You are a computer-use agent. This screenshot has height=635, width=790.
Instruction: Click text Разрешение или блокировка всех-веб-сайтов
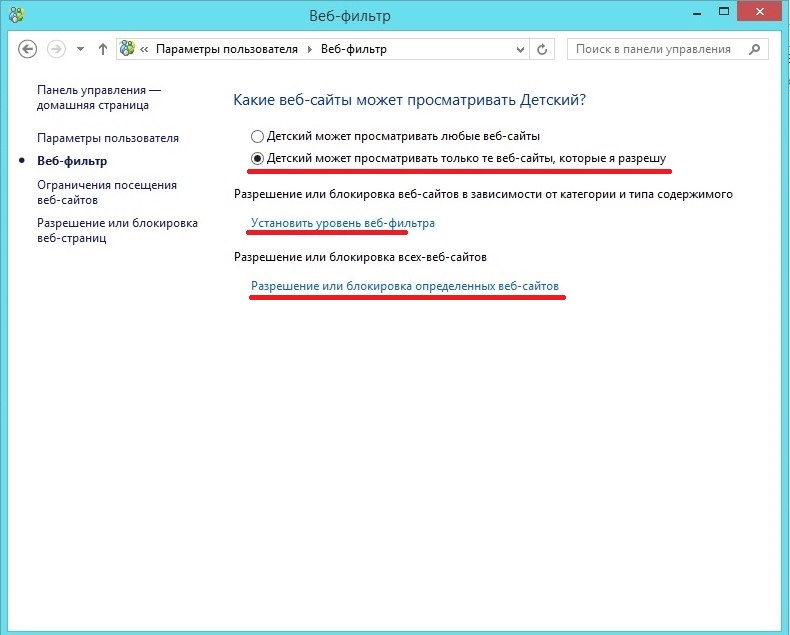[x=360, y=257]
